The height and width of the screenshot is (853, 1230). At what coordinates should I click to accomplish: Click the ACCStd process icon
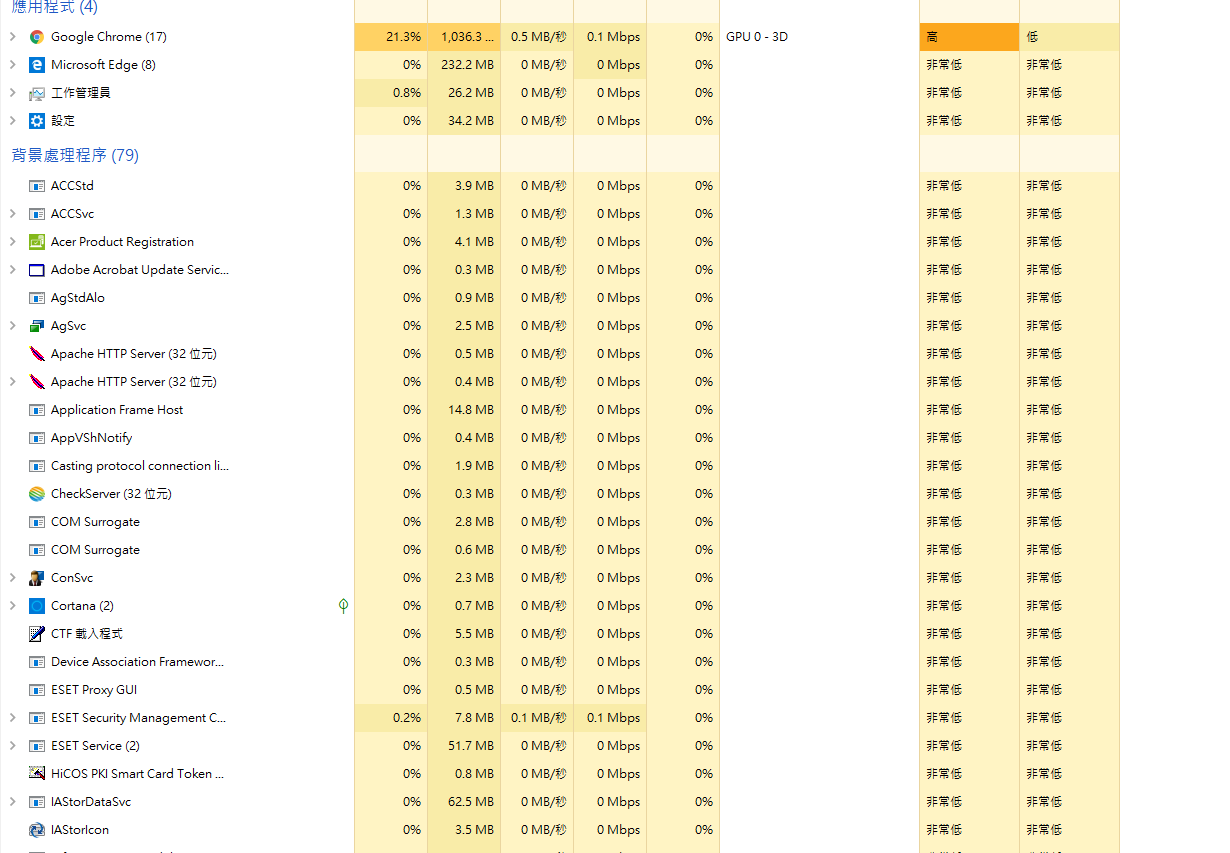coord(37,186)
